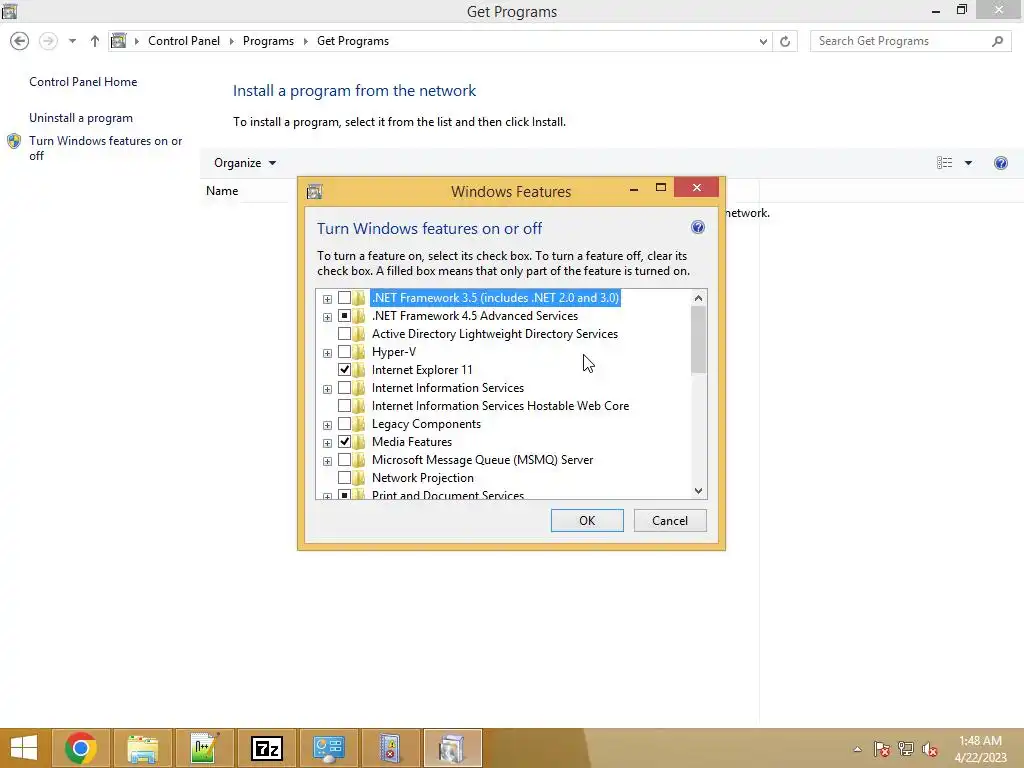Image resolution: width=1024 pixels, height=768 pixels.
Task: Click Get Programs breadcrumb
Action: [353, 40]
